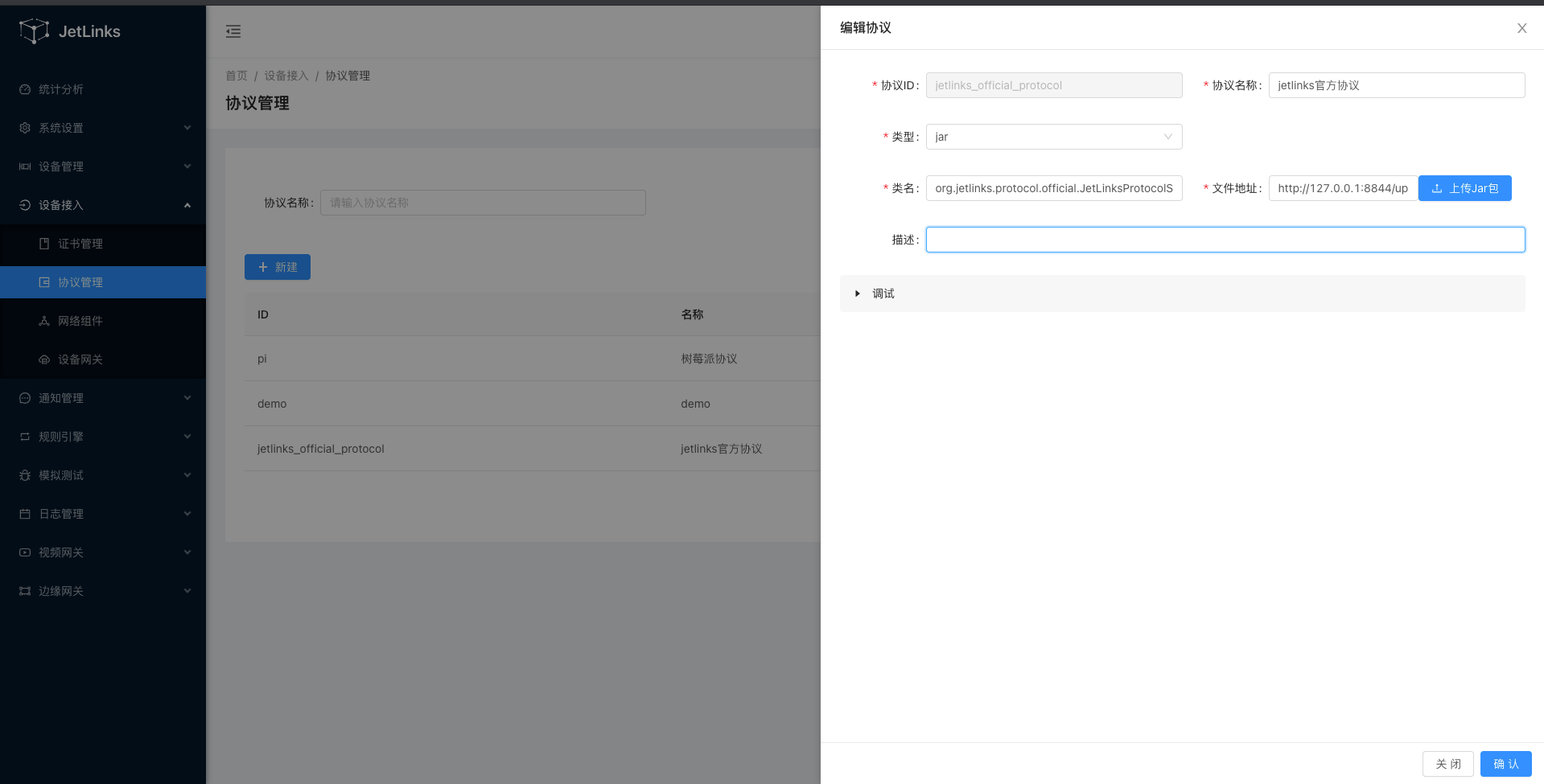
Task: Select table row ID 'pi'
Action: click(262, 359)
